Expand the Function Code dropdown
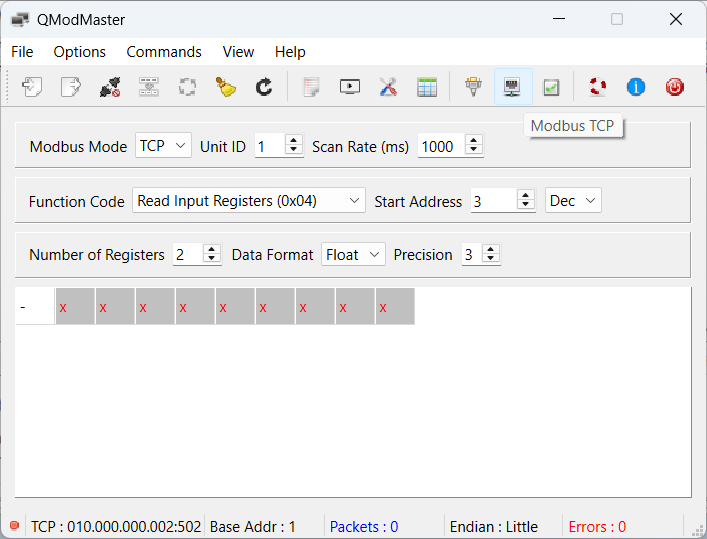This screenshot has width=707, height=539. click(248, 200)
